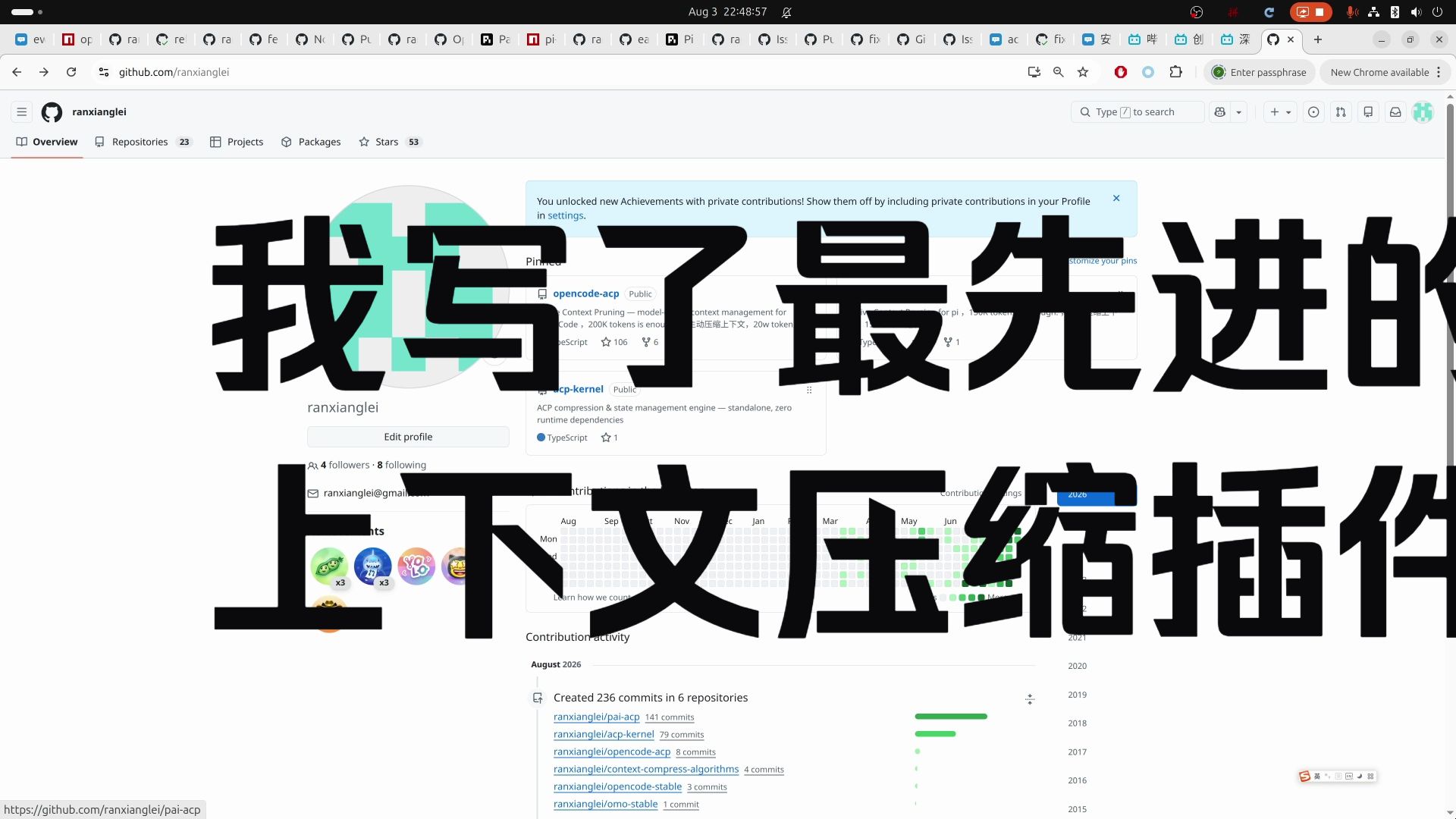Open the Create new plus dropdown
The width and height of the screenshot is (1456, 819).
pyautogui.click(x=1280, y=112)
